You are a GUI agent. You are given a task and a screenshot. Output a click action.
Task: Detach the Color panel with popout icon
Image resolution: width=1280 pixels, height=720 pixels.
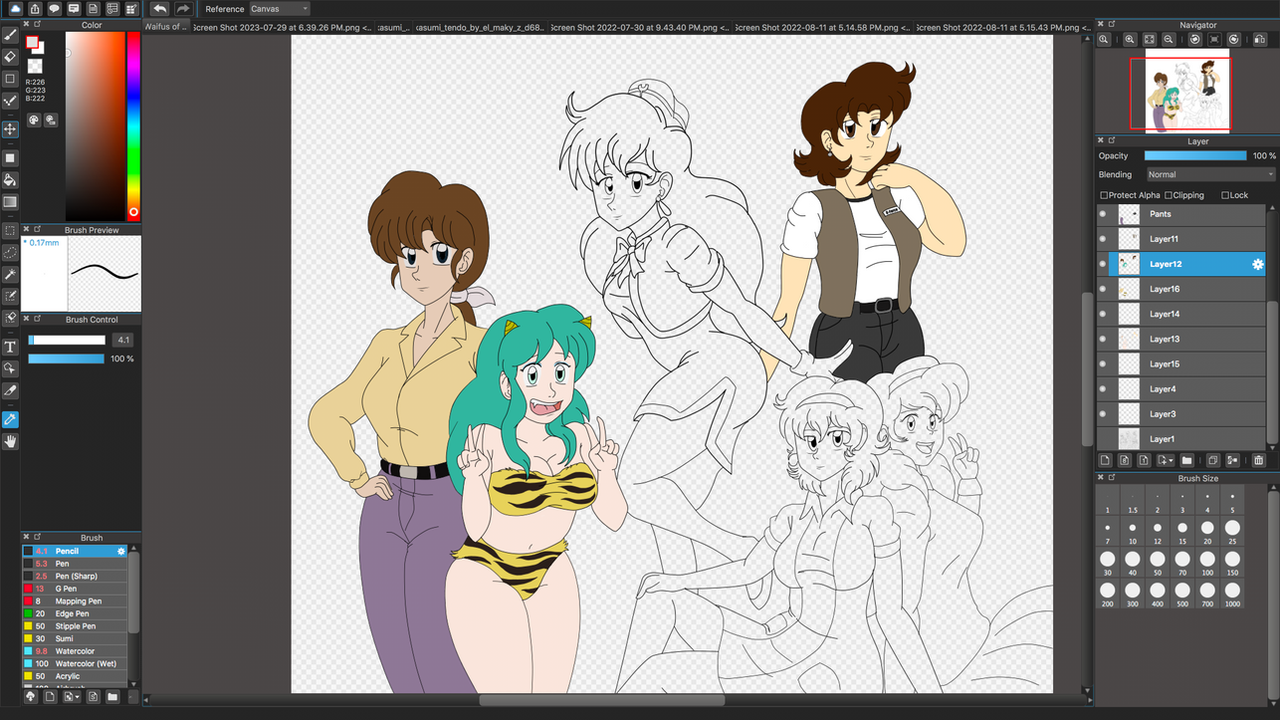37,25
